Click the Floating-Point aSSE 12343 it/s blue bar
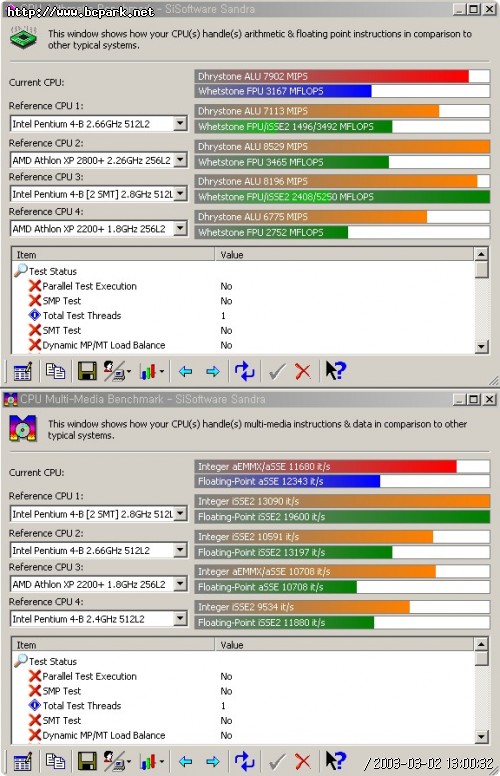The width and height of the screenshot is (500, 776). click(342, 481)
